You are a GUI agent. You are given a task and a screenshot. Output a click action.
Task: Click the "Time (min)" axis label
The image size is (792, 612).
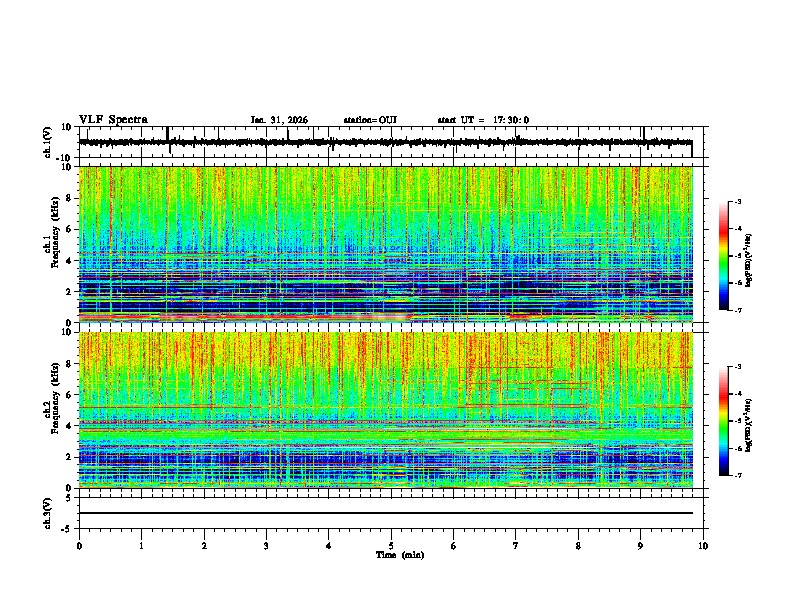pyautogui.click(x=400, y=555)
